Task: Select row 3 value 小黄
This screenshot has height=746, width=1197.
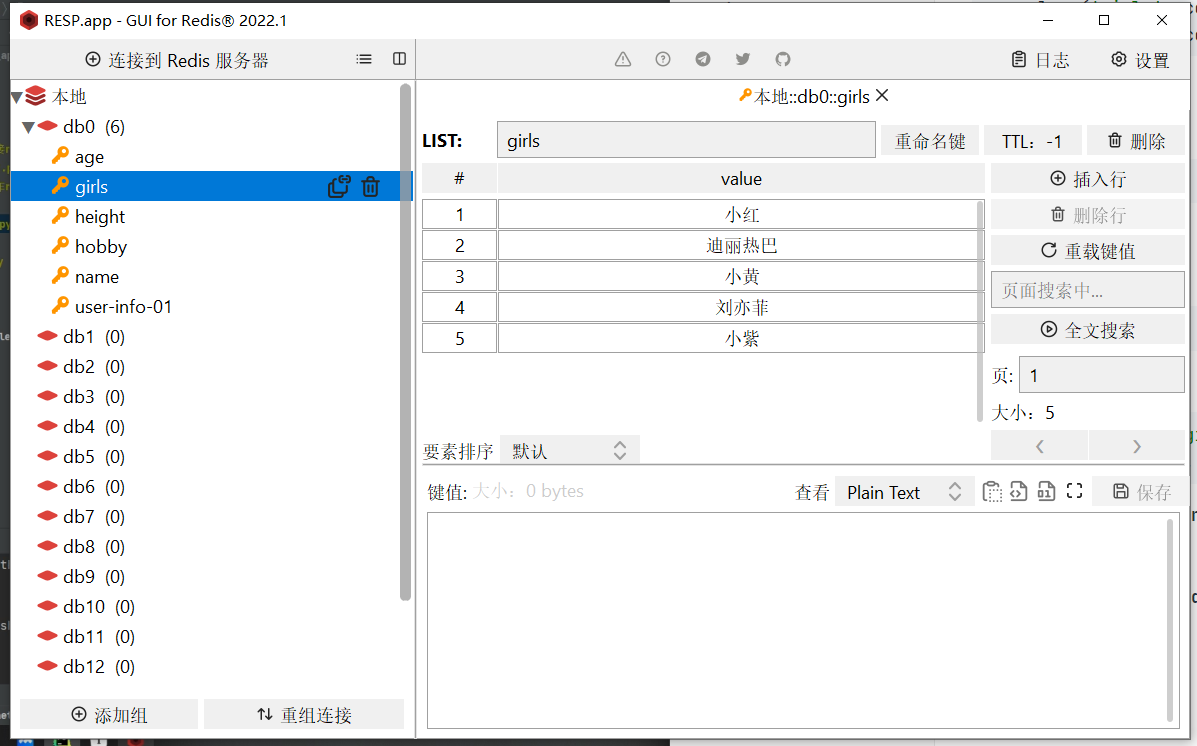Action: pyautogui.click(x=741, y=276)
